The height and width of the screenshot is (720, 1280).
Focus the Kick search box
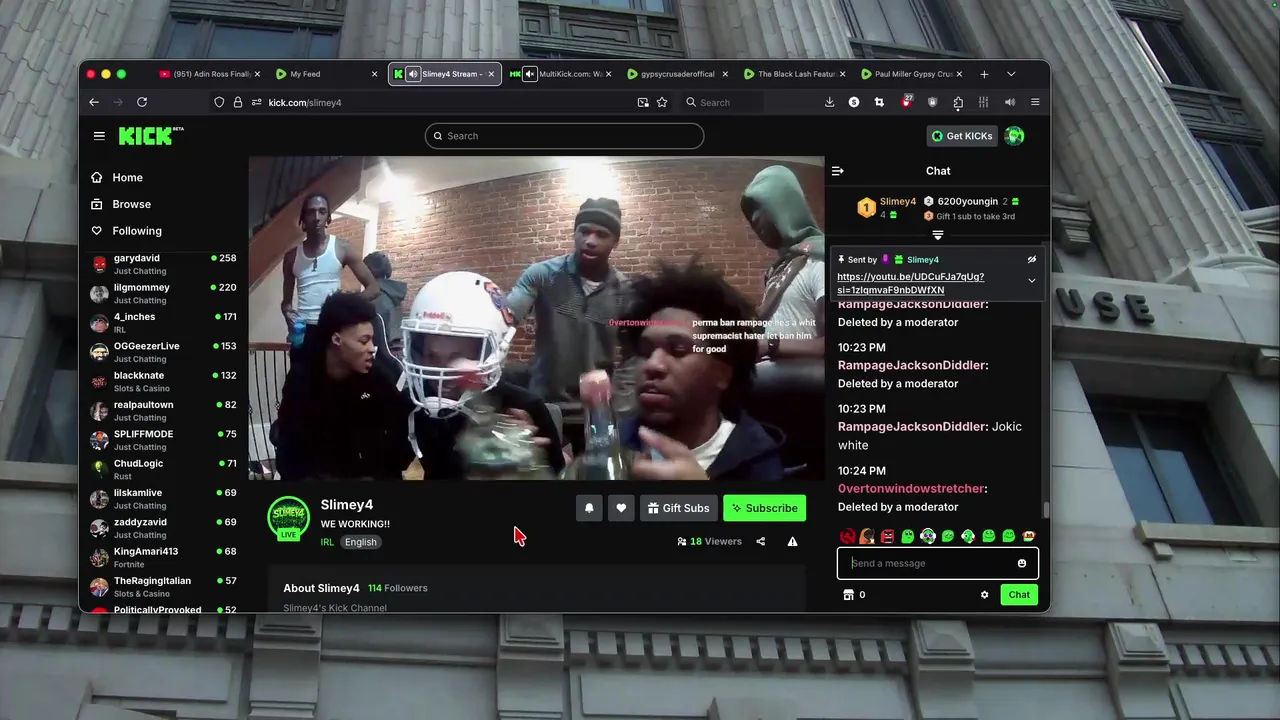click(x=564, y=136)
